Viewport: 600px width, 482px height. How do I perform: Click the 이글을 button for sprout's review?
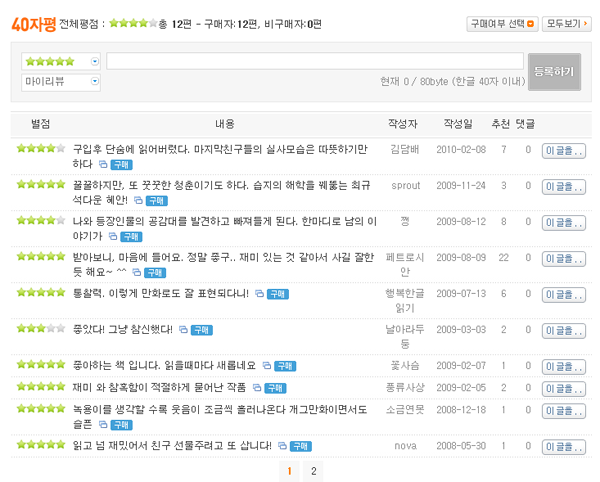564,187
